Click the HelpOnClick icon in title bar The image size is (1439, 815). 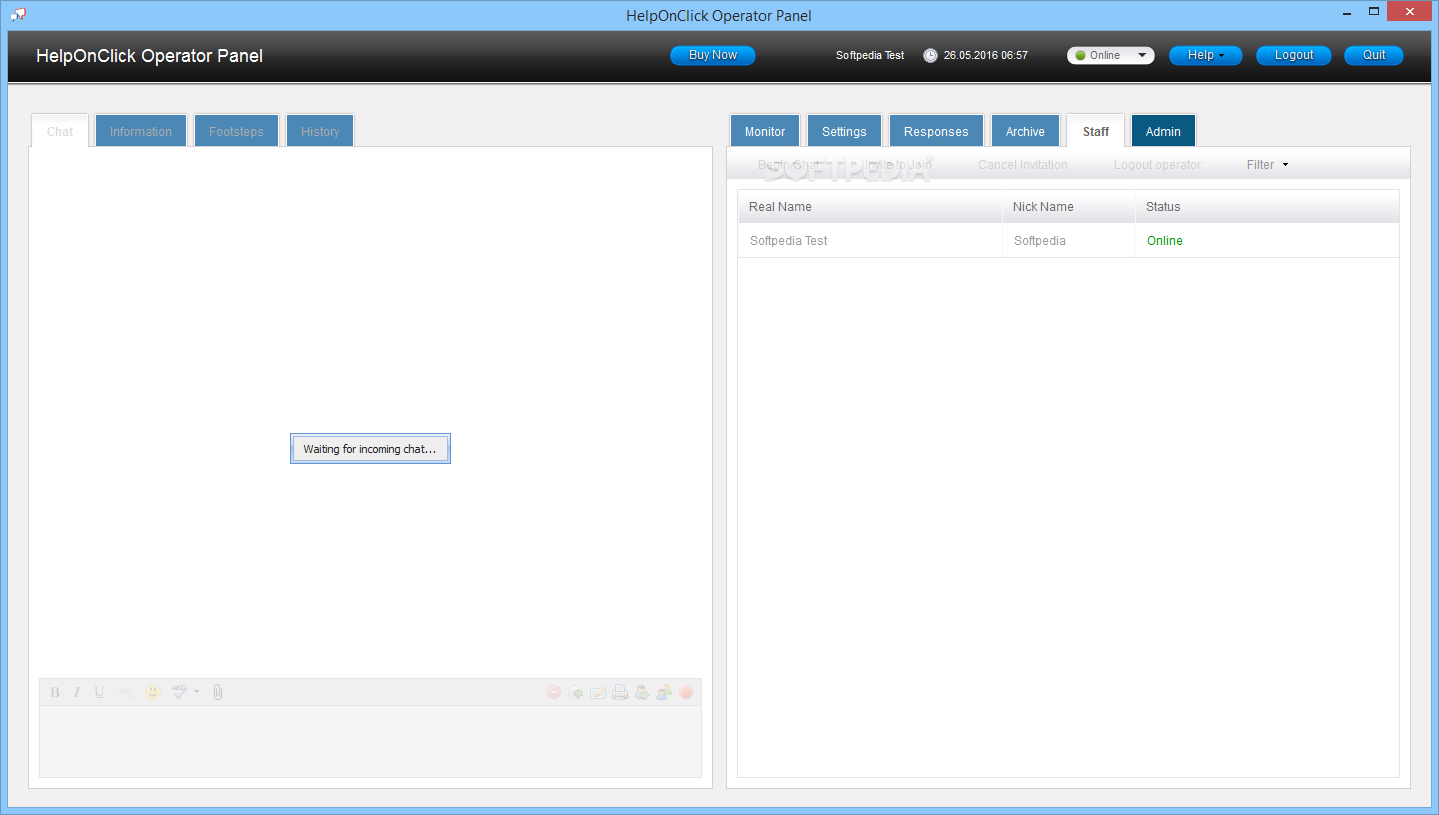18,14
